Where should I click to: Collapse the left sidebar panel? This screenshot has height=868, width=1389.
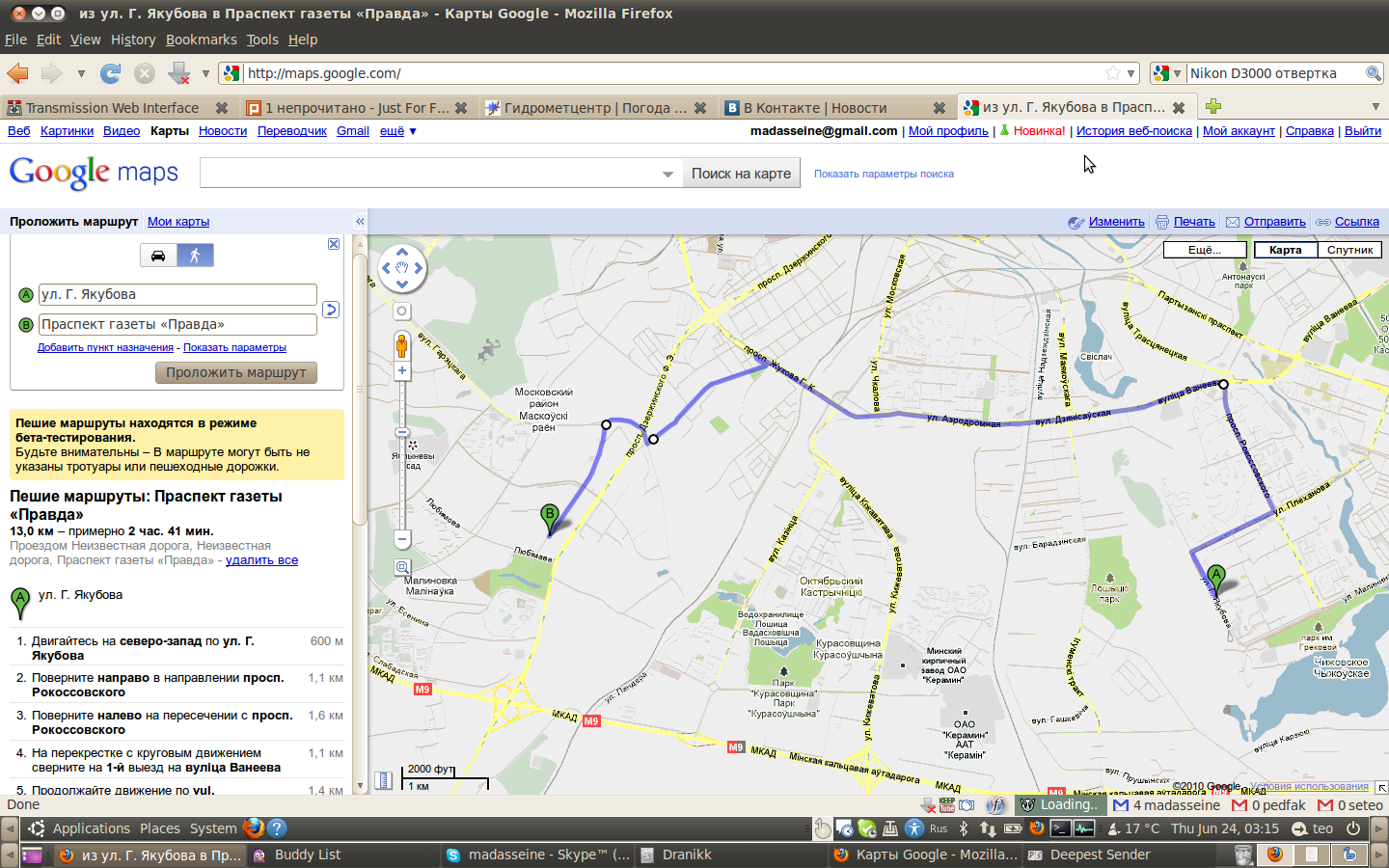tap(360, 222)
